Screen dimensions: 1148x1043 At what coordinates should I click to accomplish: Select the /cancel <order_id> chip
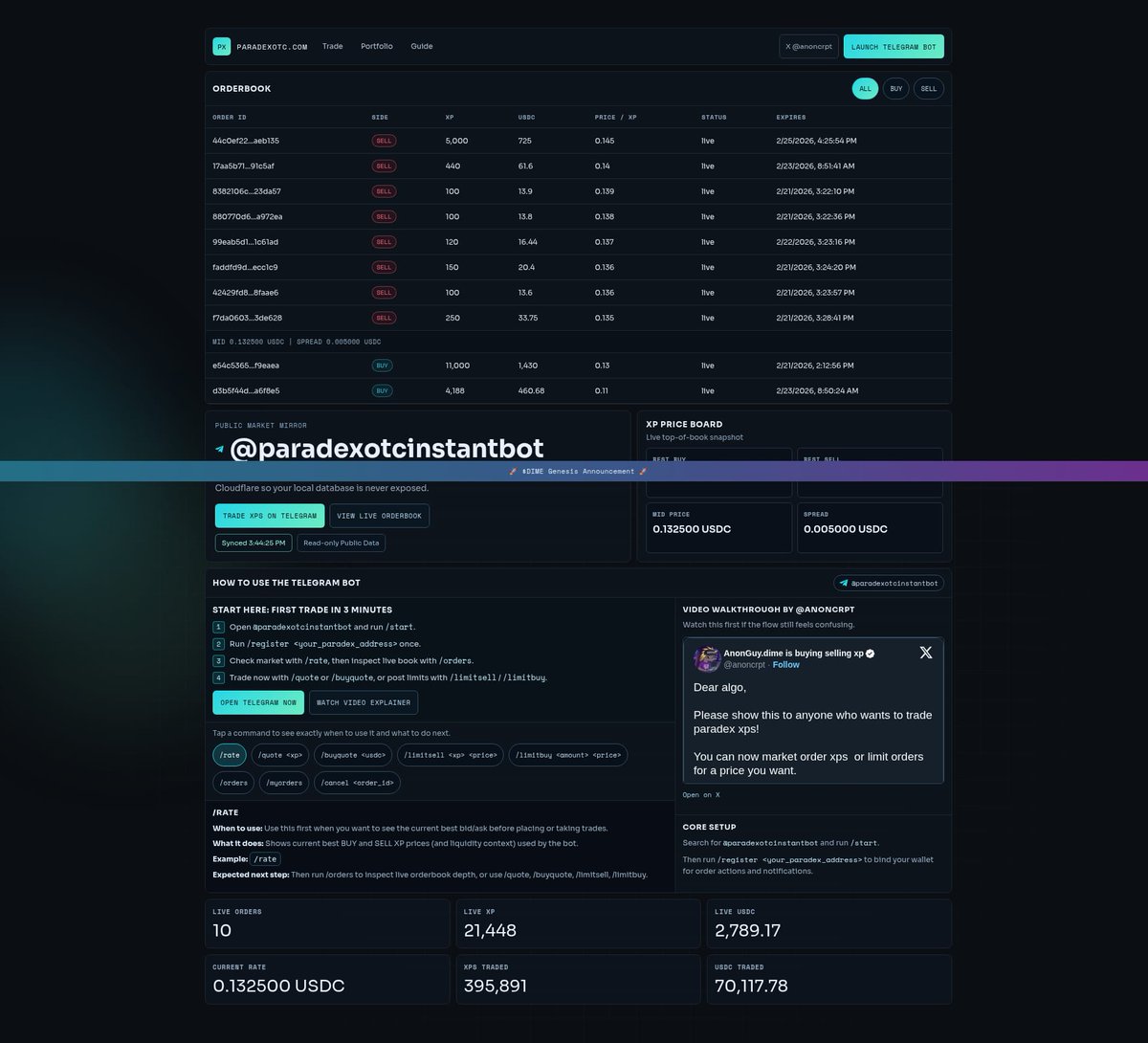tap(357, 783)
